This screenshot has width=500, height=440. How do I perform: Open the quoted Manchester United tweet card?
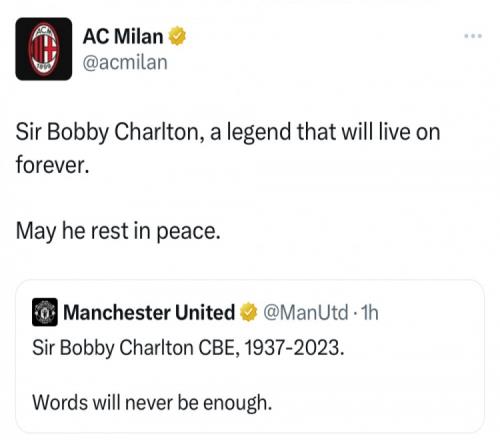tap(250, 356)
